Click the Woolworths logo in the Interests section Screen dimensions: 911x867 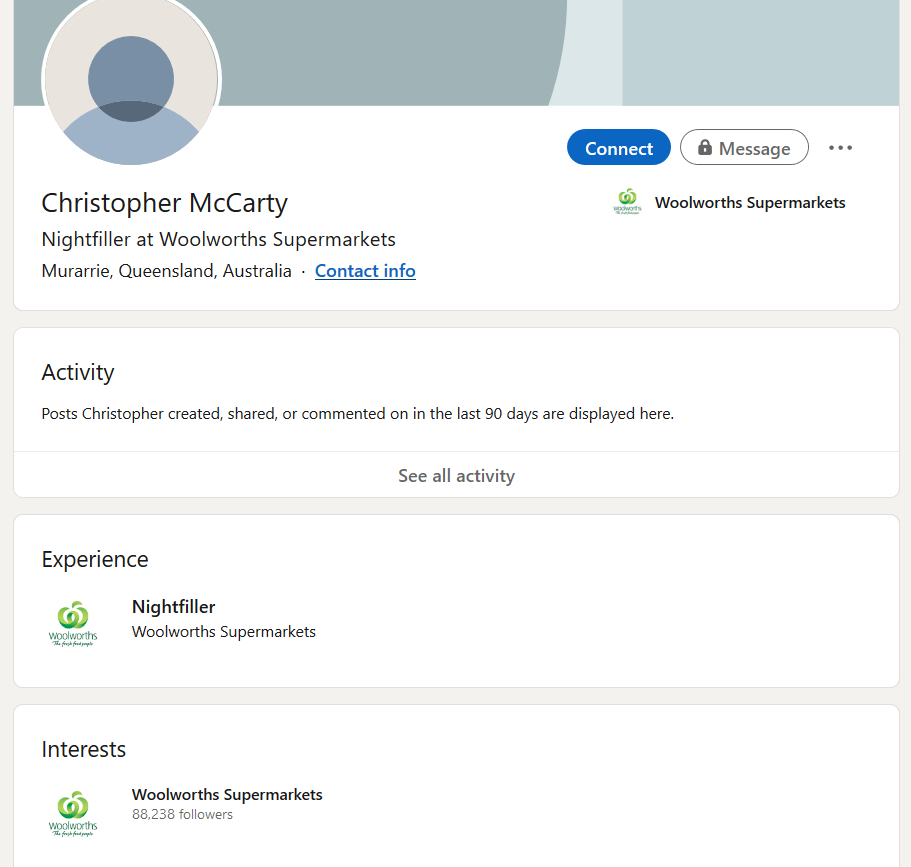(x=73, y=813)
